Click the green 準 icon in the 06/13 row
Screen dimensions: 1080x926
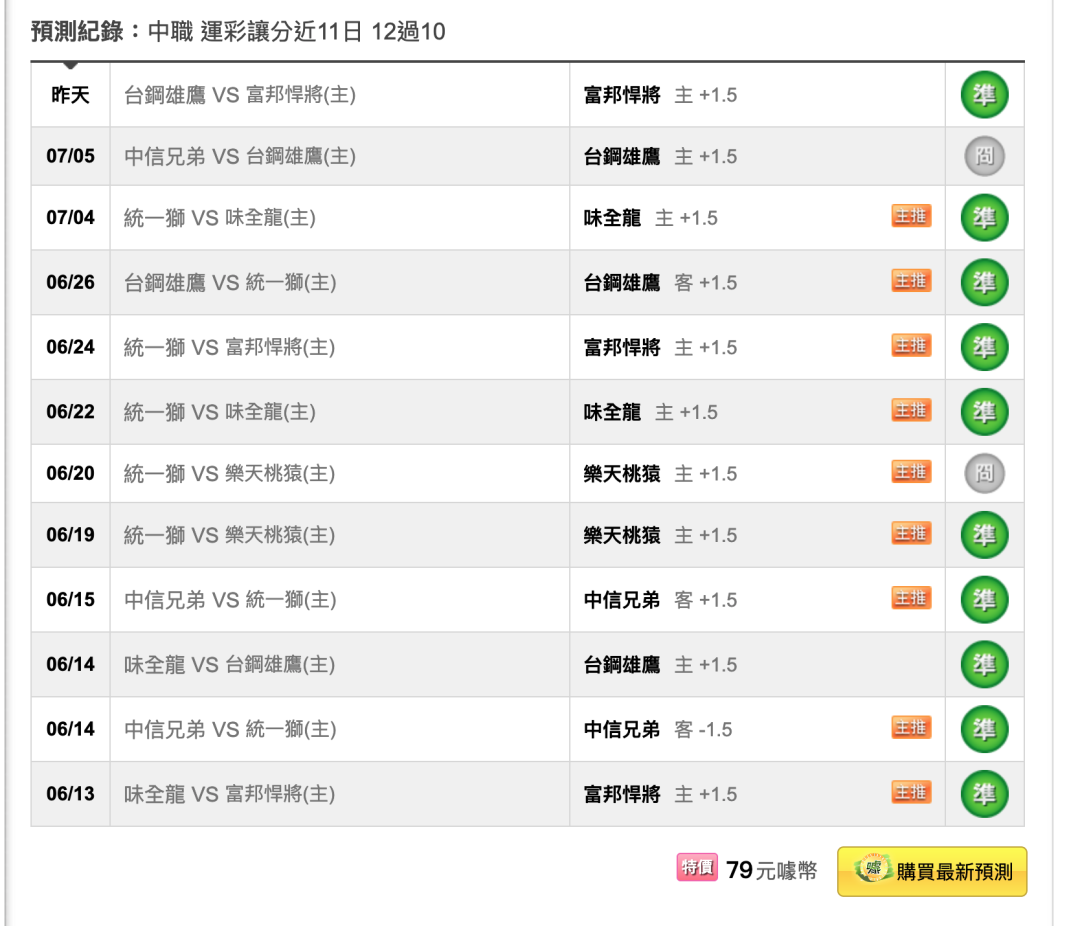pyautogui.click(x=984, y=794)
